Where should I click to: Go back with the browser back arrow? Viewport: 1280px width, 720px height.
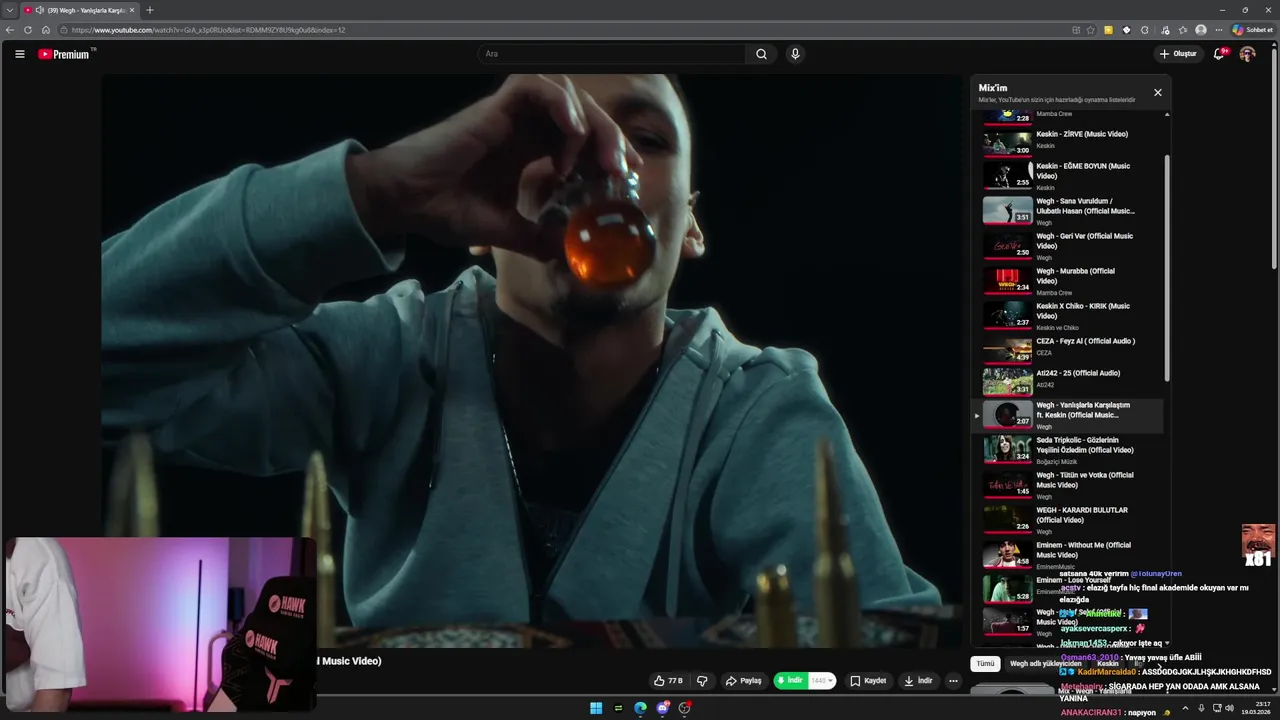pyautogui.click(x=10, y=30)
